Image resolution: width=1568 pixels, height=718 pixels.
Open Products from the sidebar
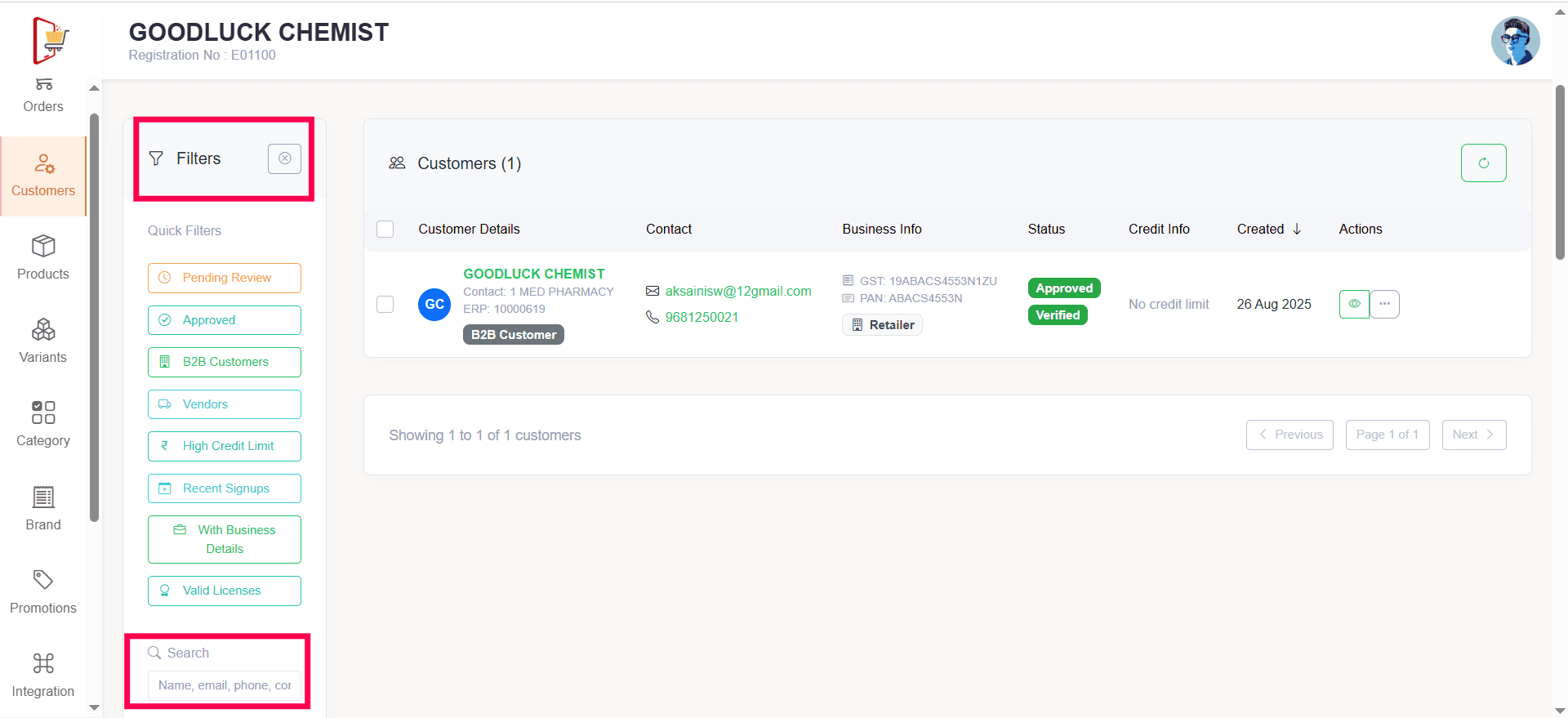point(43,257)
